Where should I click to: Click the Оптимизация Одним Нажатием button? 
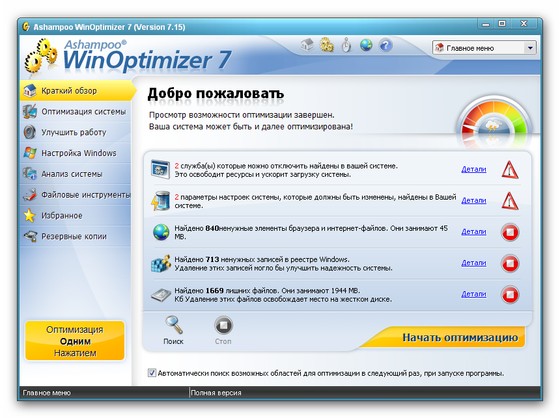coord(75,341)
